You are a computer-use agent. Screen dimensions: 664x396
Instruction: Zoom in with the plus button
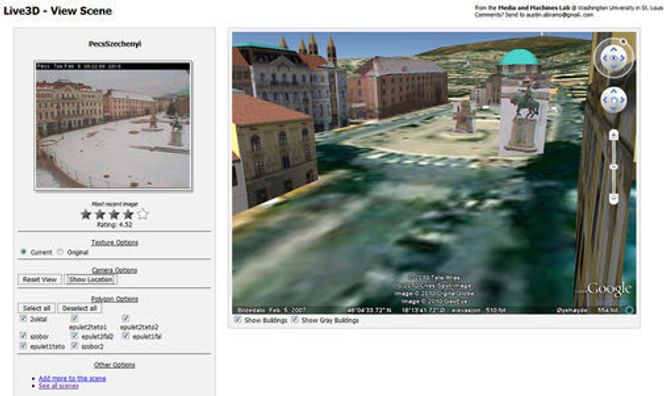pos(614,135)
